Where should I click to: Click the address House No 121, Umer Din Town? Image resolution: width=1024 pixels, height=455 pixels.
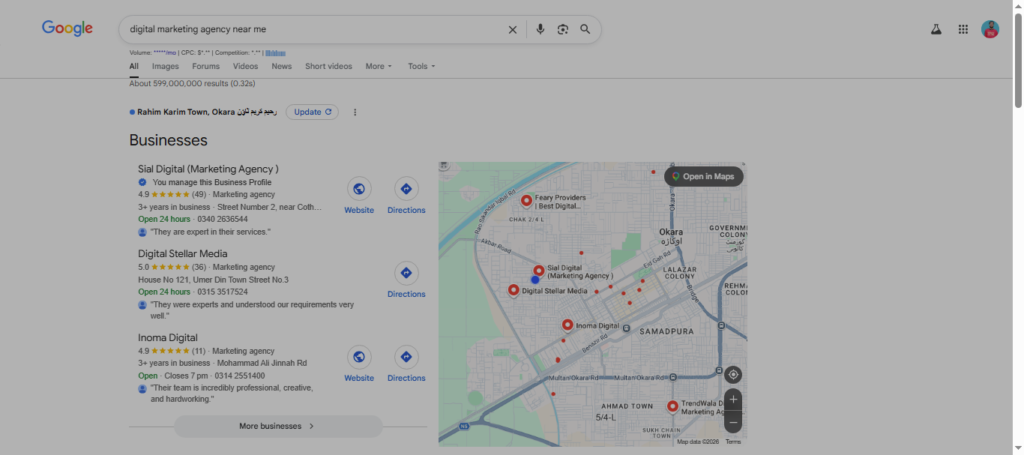[x=213, y=280]
